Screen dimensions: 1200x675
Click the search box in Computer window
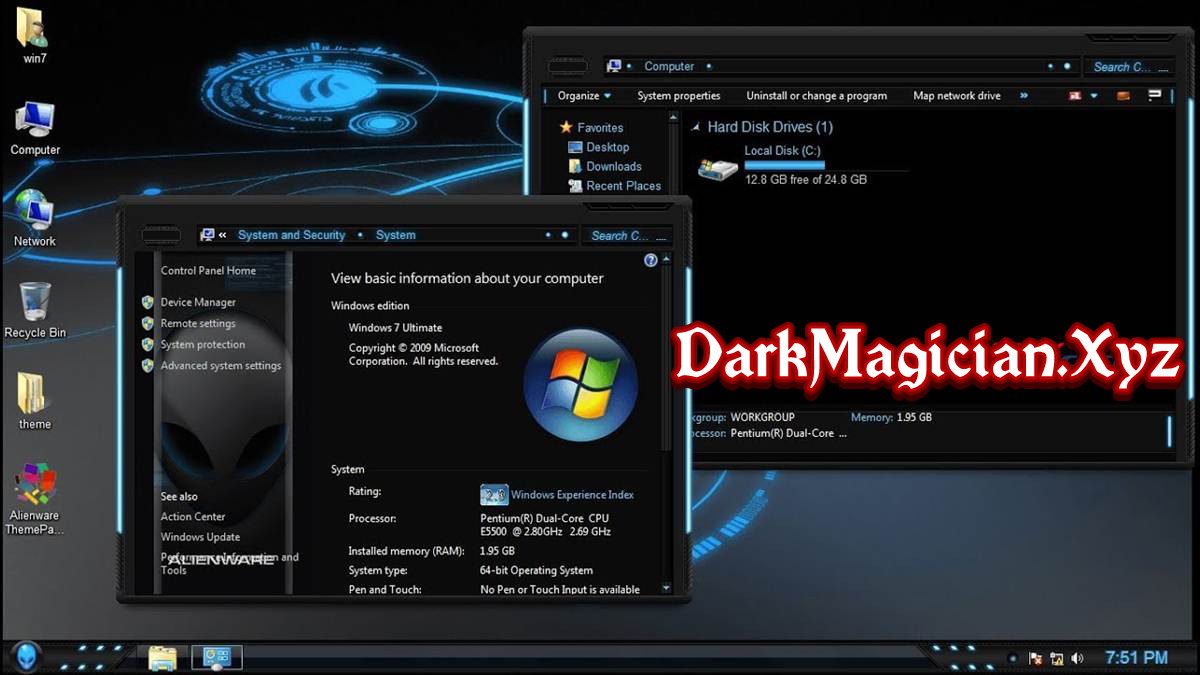pyautogui.click(x=1128, y=67)
